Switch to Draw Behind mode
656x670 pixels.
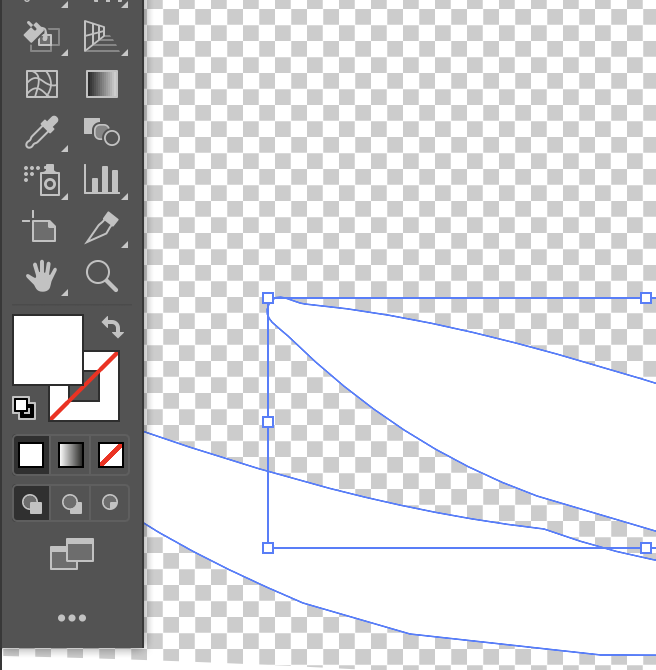[x=71, y=503]
